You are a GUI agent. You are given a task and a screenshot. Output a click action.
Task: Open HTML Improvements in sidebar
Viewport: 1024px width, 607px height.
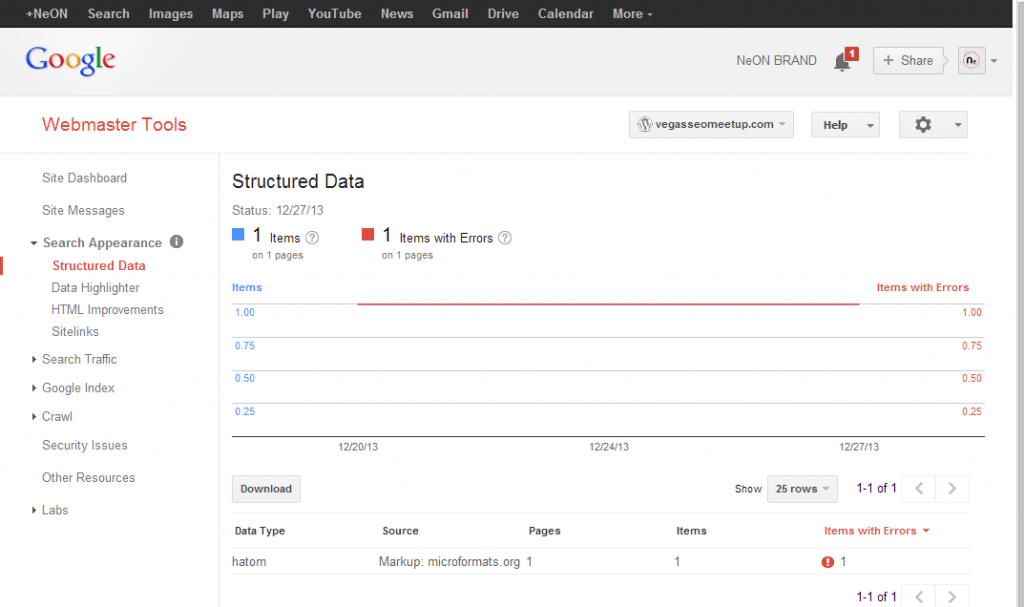(x=107, y=310)
